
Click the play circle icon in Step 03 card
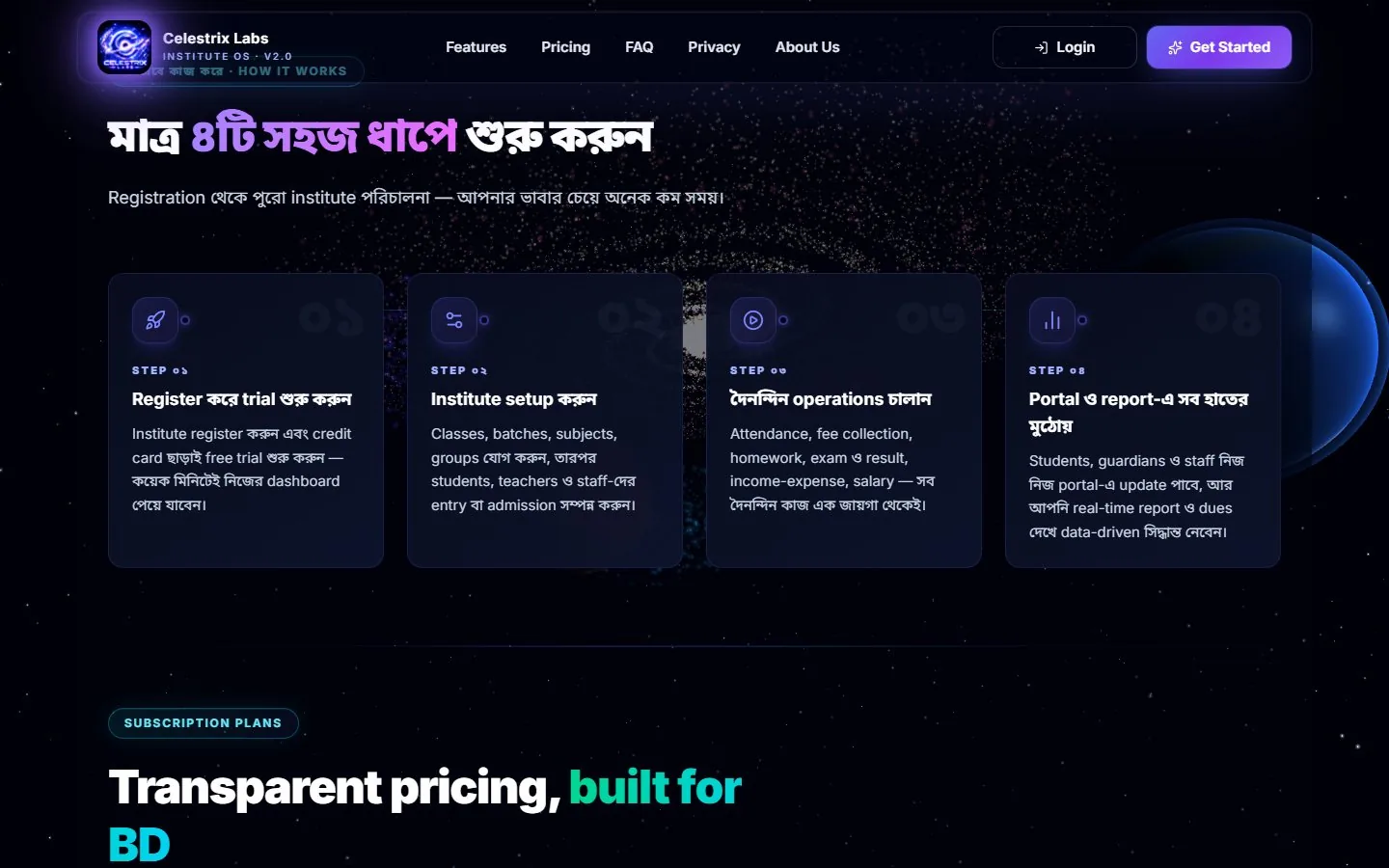(x=753, y=320)
